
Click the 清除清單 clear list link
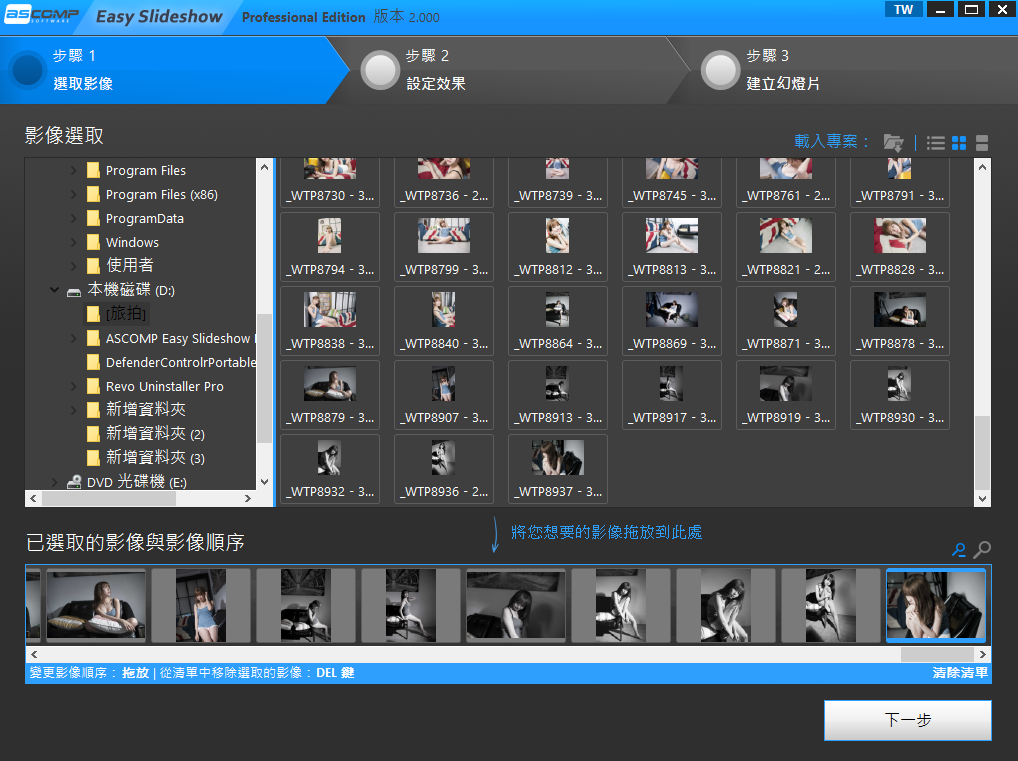960,673
